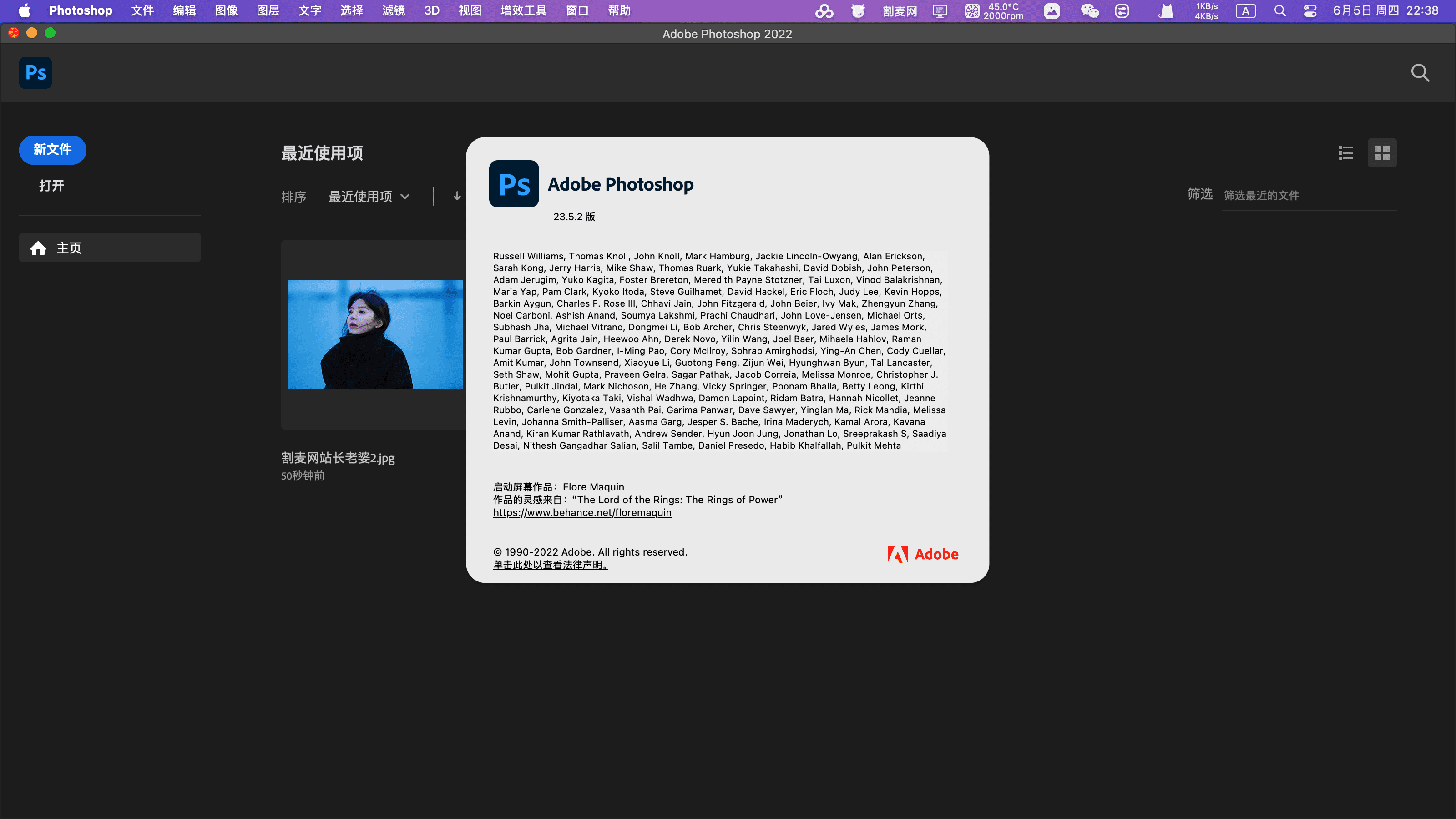Switch to grid thumbnail view
1456x819 pixels.
(x=1382, y=152)
